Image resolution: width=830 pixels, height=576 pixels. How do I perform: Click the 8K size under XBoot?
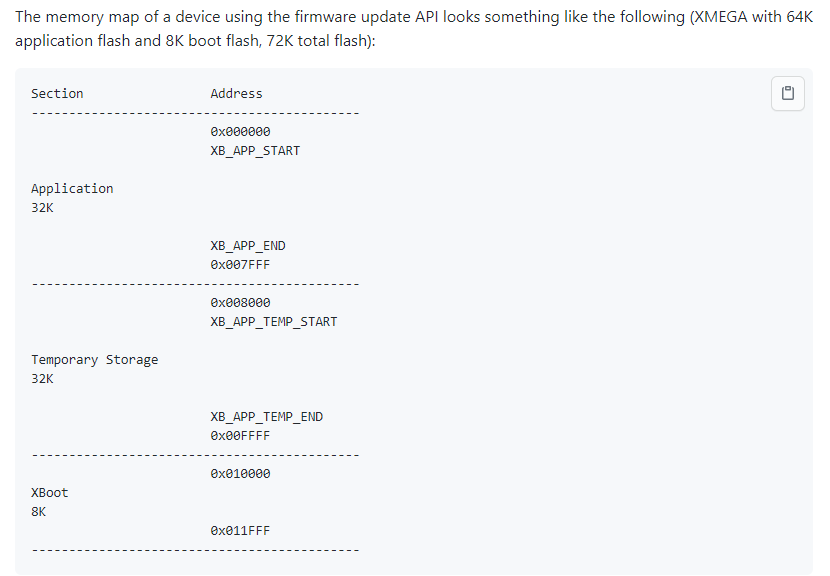pos(39,512)
